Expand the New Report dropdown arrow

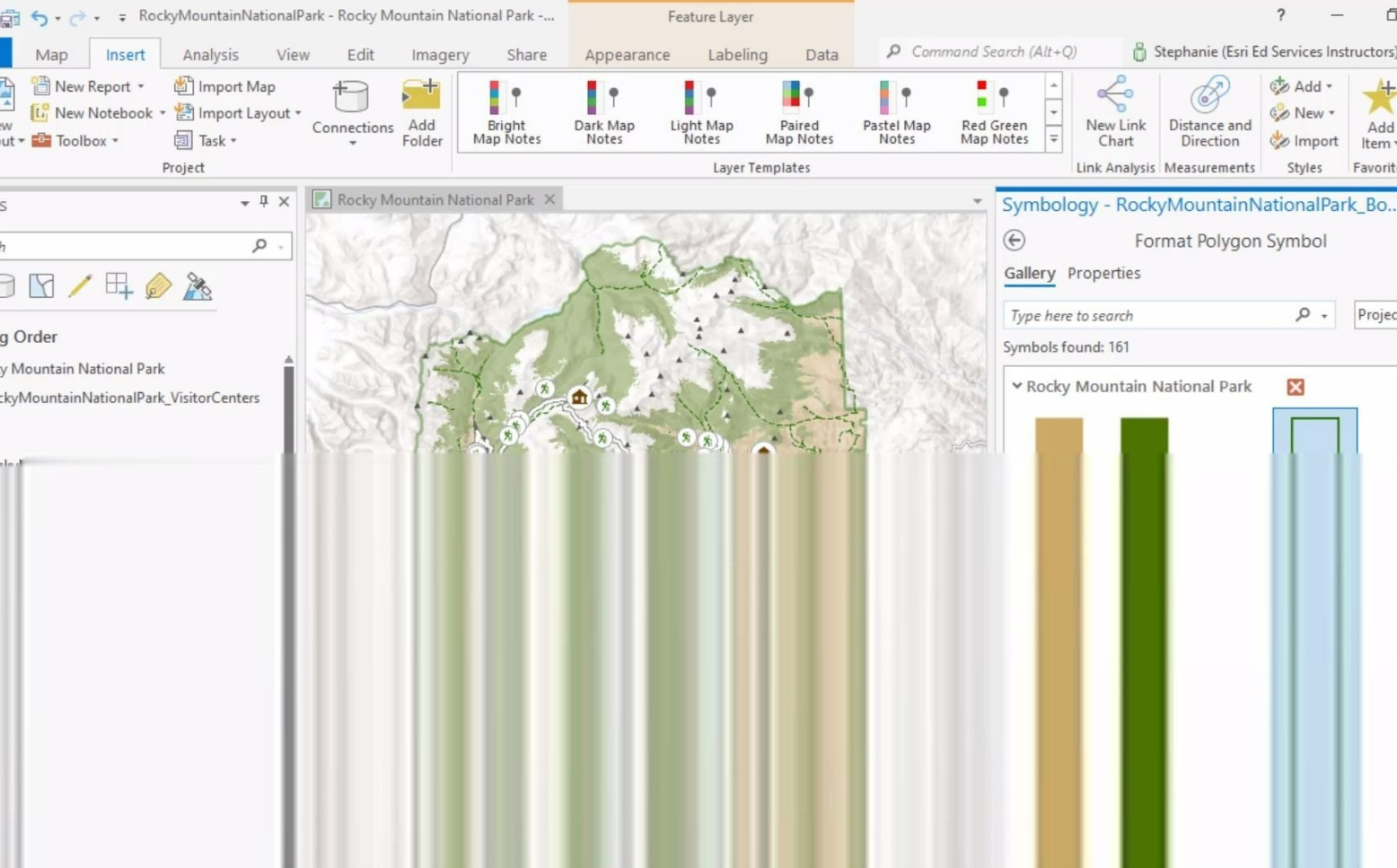pyautogui.click(x=141, y=86)
